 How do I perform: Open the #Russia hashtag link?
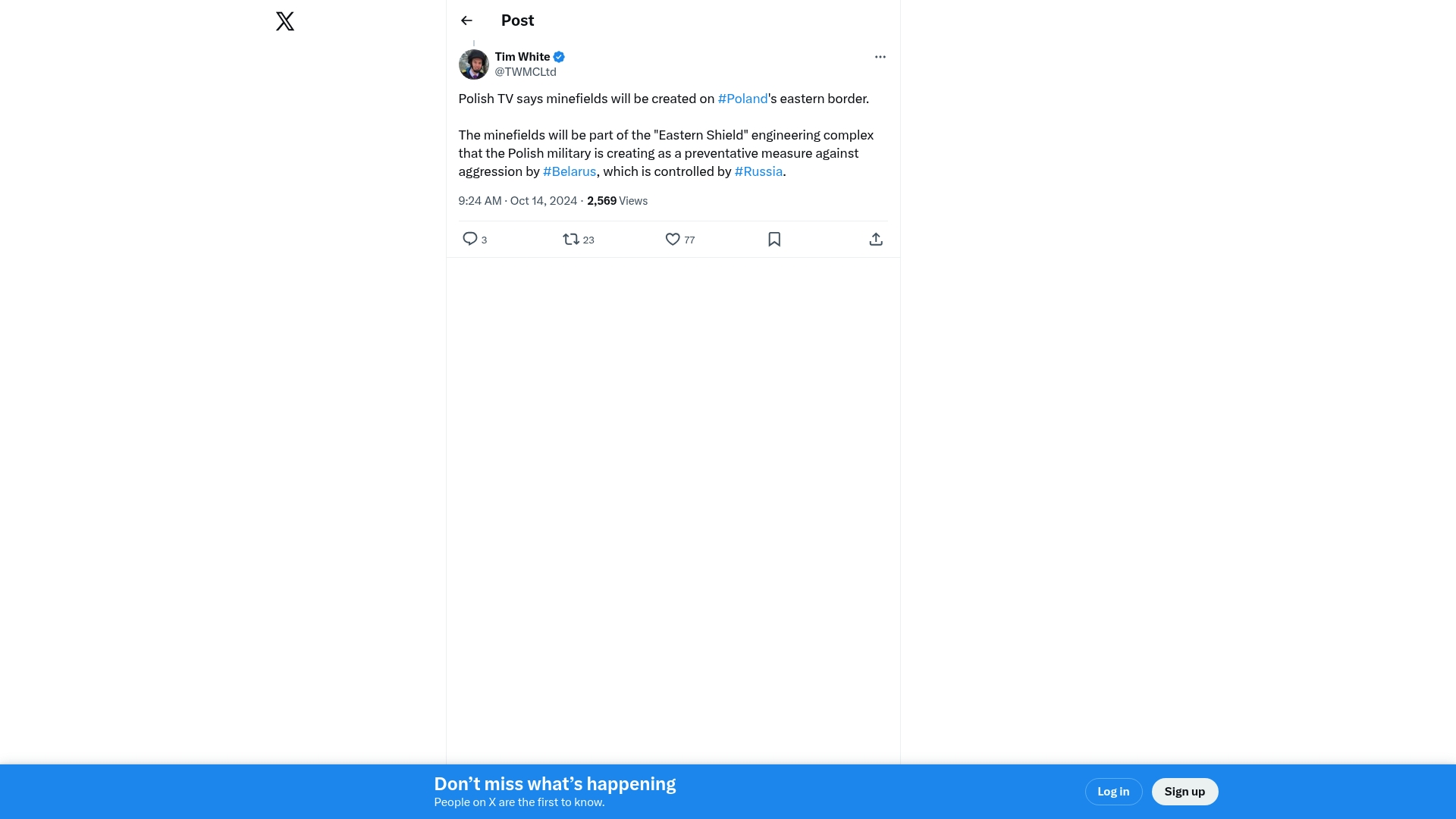coord(758,171)
